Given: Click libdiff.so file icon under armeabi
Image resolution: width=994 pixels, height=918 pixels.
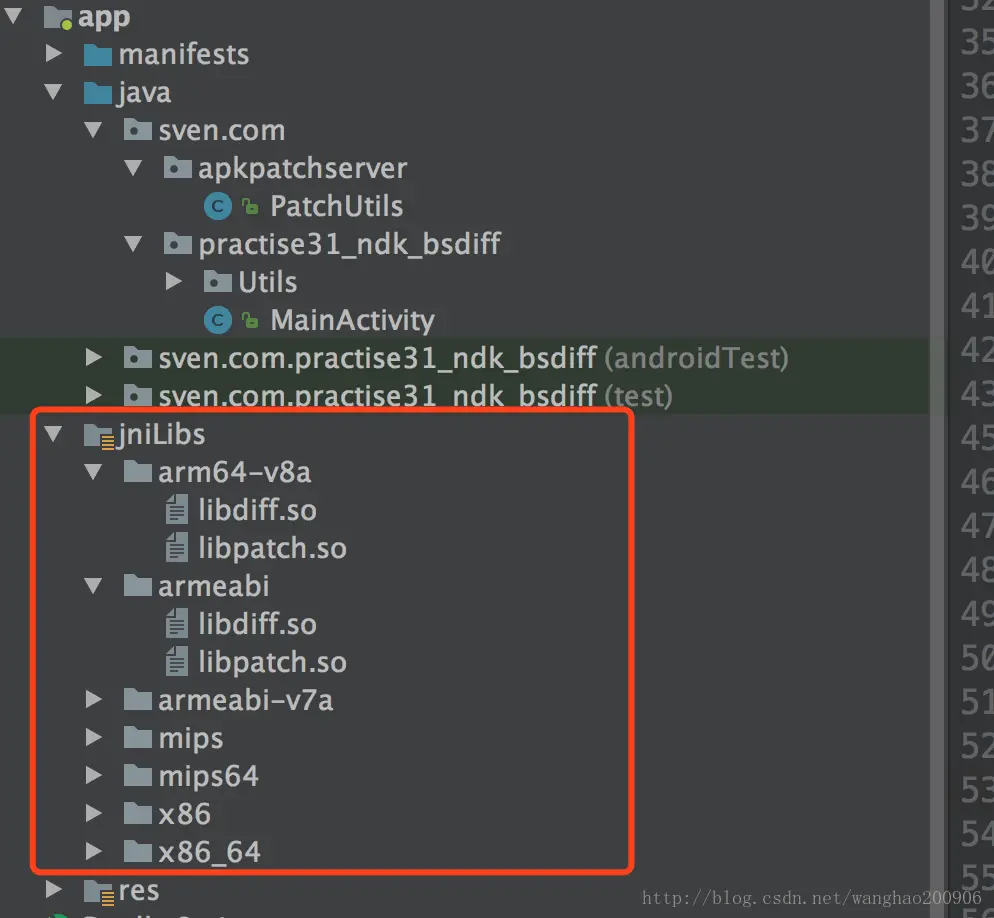Looking at the screenshot, I should coord(177,623).
